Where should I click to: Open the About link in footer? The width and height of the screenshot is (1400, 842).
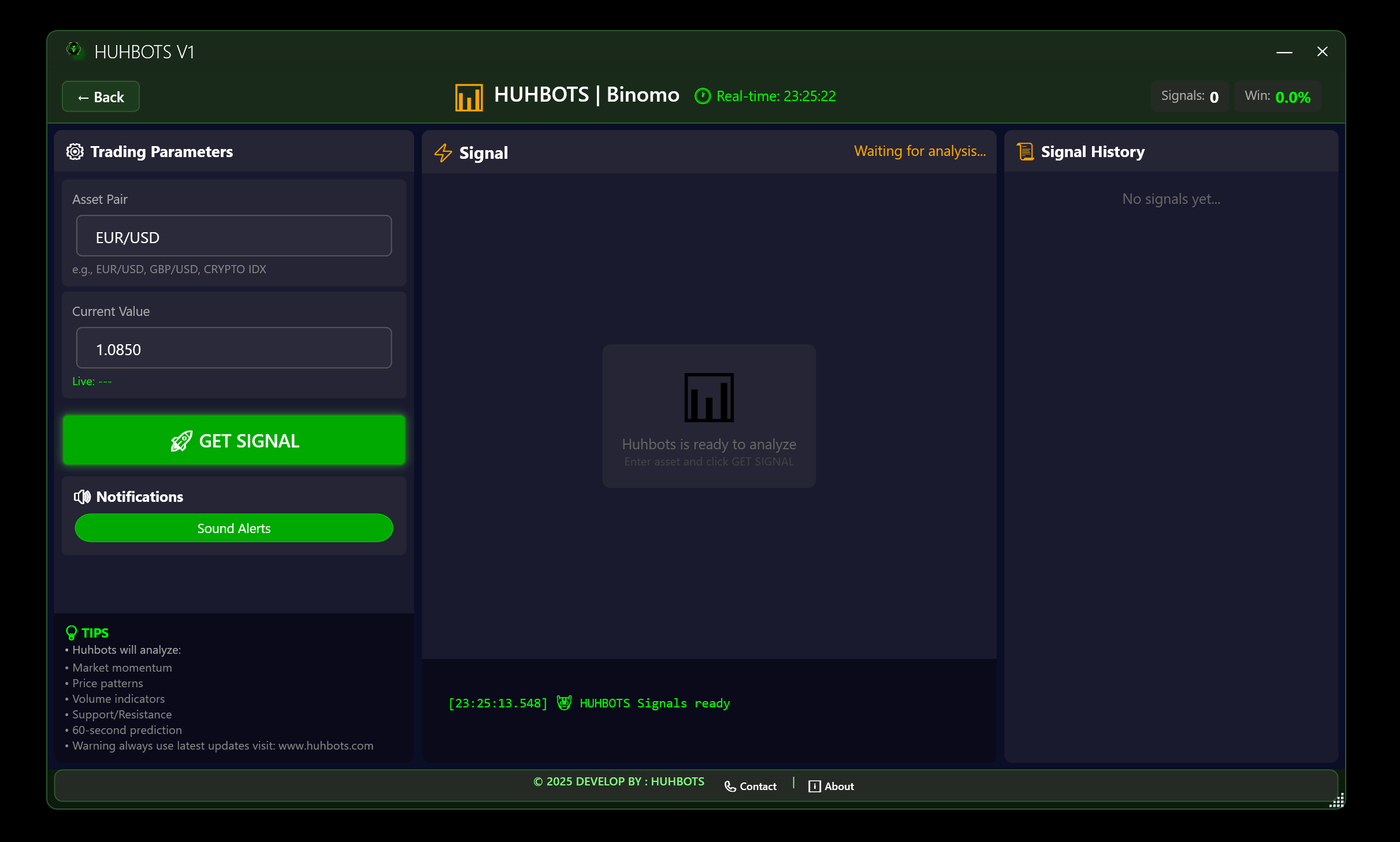pos(831,787)
